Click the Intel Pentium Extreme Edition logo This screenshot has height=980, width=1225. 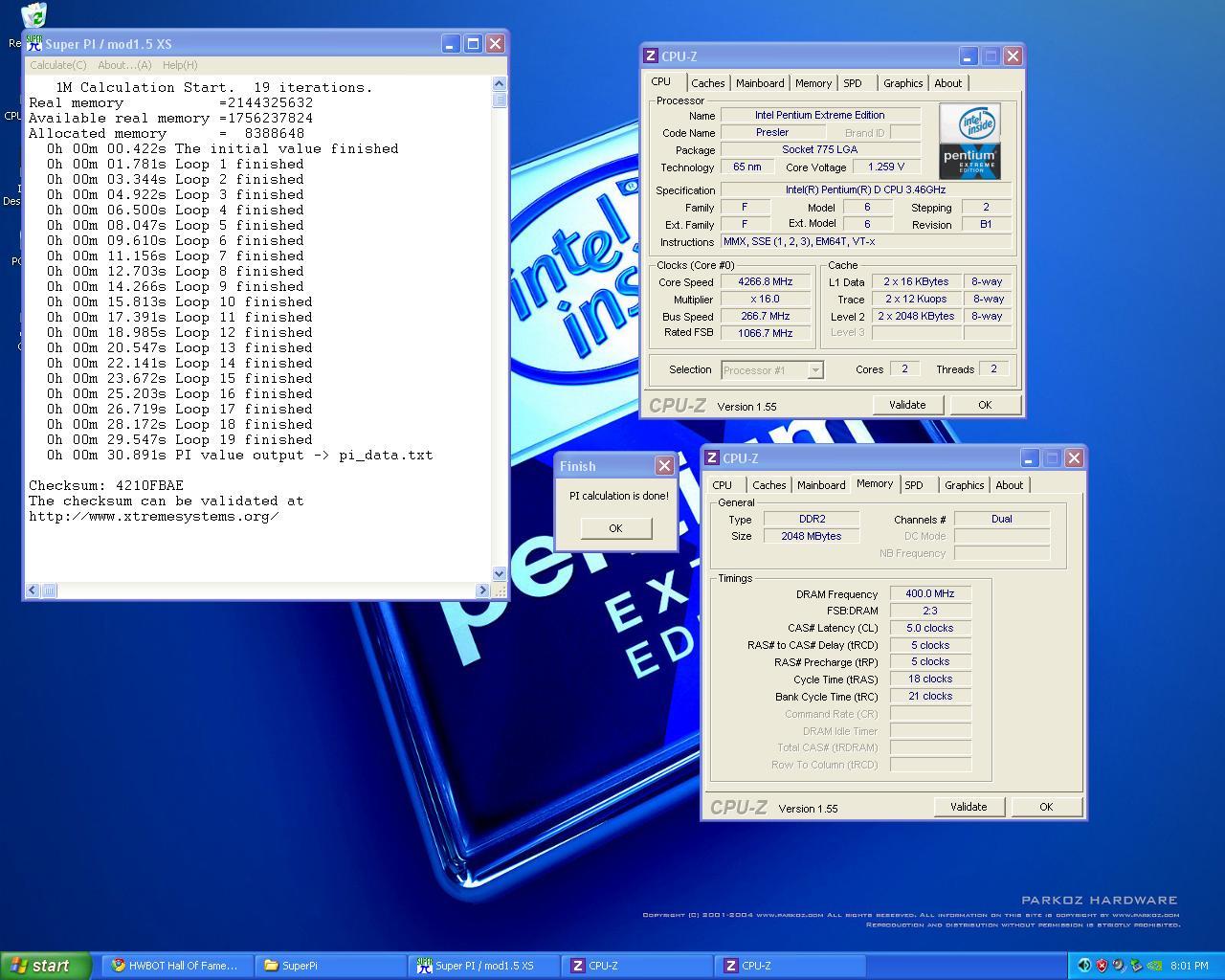click(x=969, y=141)
